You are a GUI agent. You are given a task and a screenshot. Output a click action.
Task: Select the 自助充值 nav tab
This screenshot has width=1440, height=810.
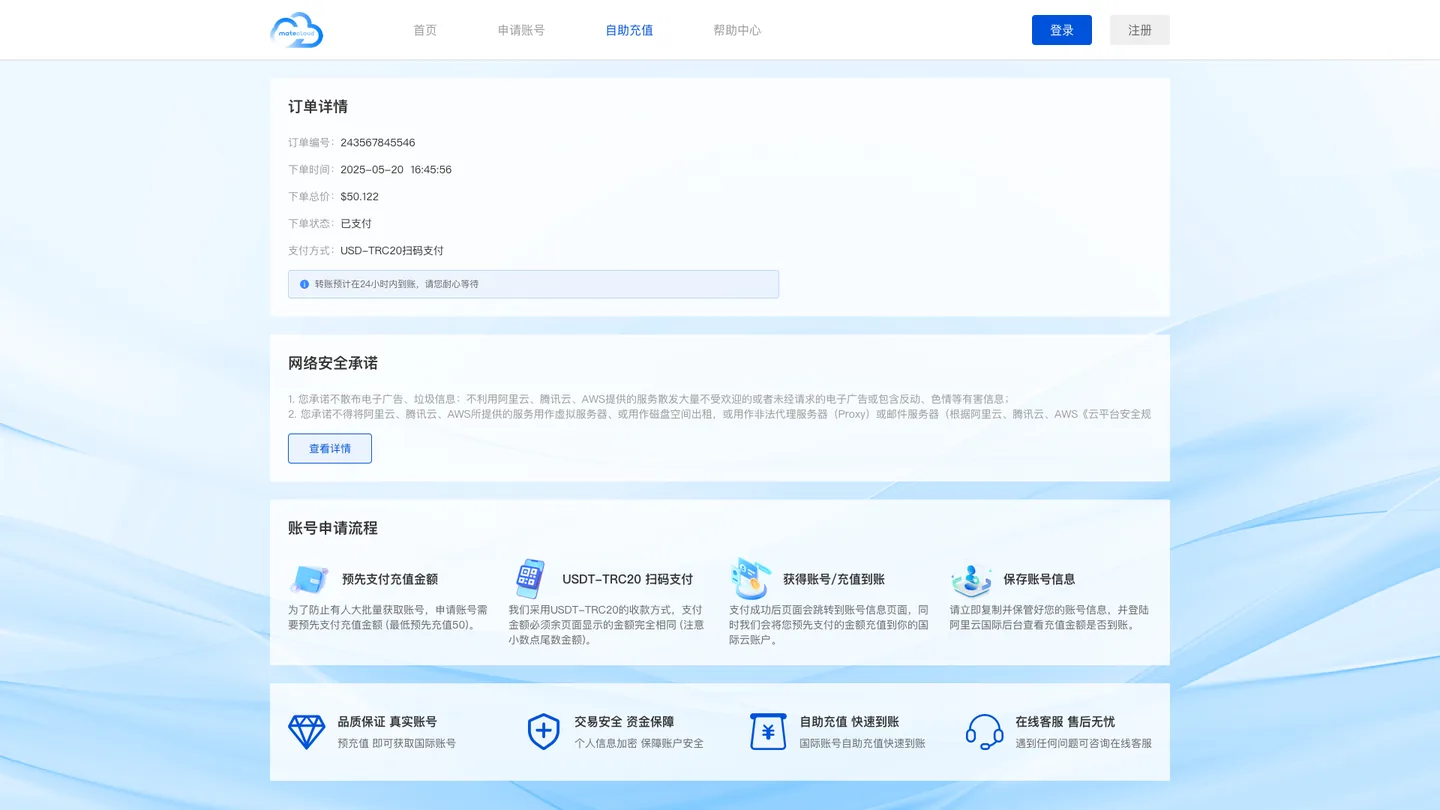tap(629, 30)
